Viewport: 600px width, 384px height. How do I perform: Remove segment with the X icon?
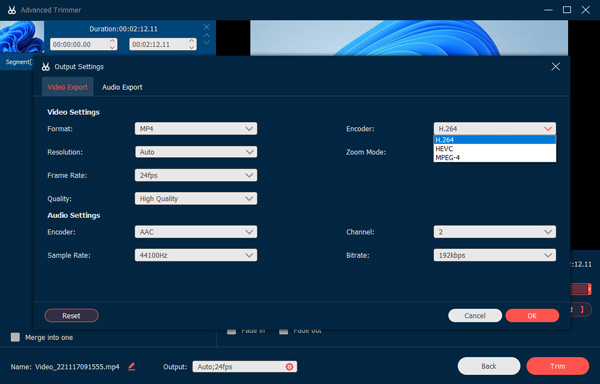(207, 27)
